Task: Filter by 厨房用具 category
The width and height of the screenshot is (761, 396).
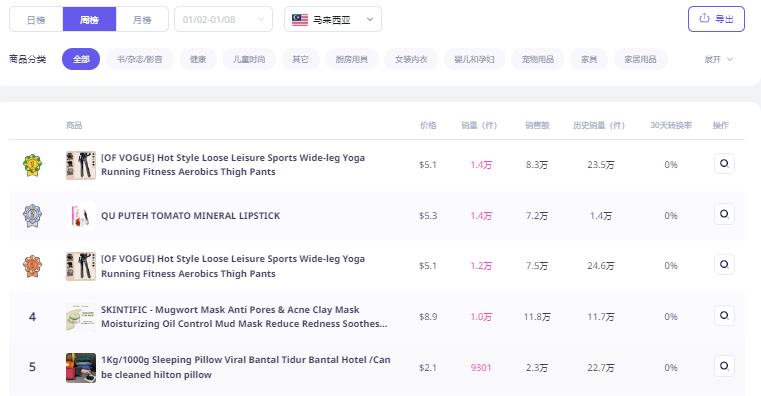Action: click(x=352, y=59)
